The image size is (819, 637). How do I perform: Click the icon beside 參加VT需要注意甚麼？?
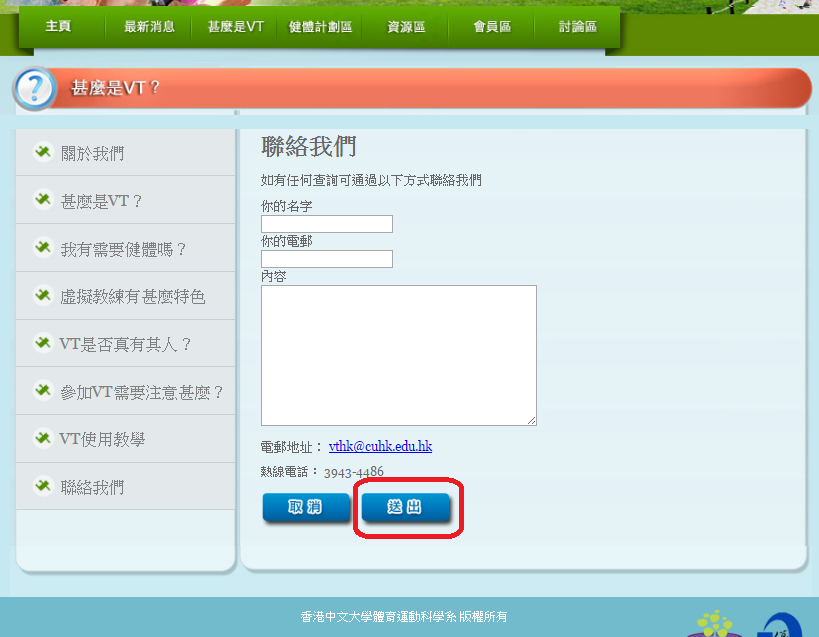[42, 391]
